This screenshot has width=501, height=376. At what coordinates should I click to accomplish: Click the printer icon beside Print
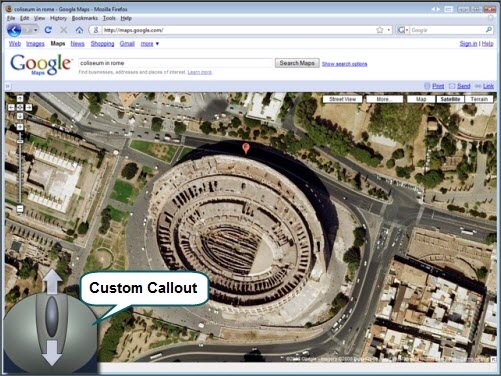427,86
